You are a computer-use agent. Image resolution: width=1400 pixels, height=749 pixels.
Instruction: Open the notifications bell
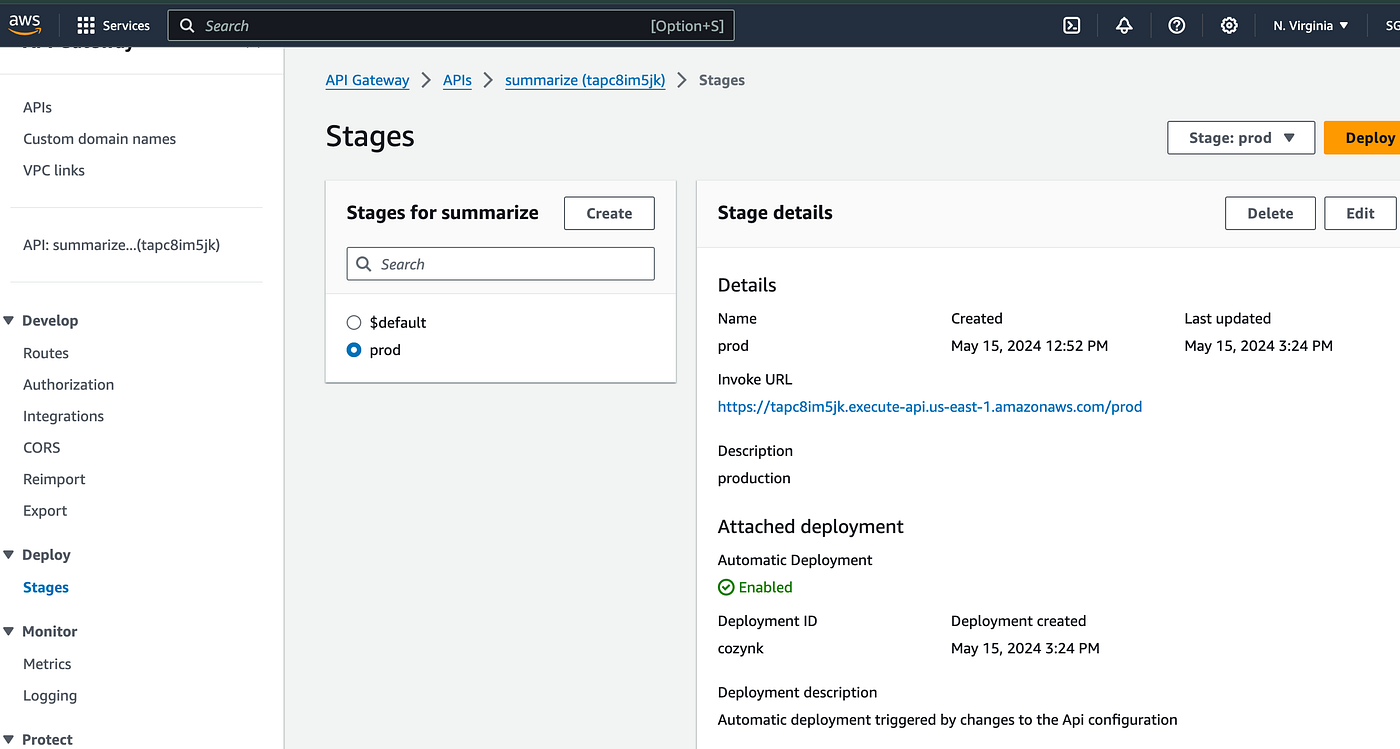(1124, 25)
